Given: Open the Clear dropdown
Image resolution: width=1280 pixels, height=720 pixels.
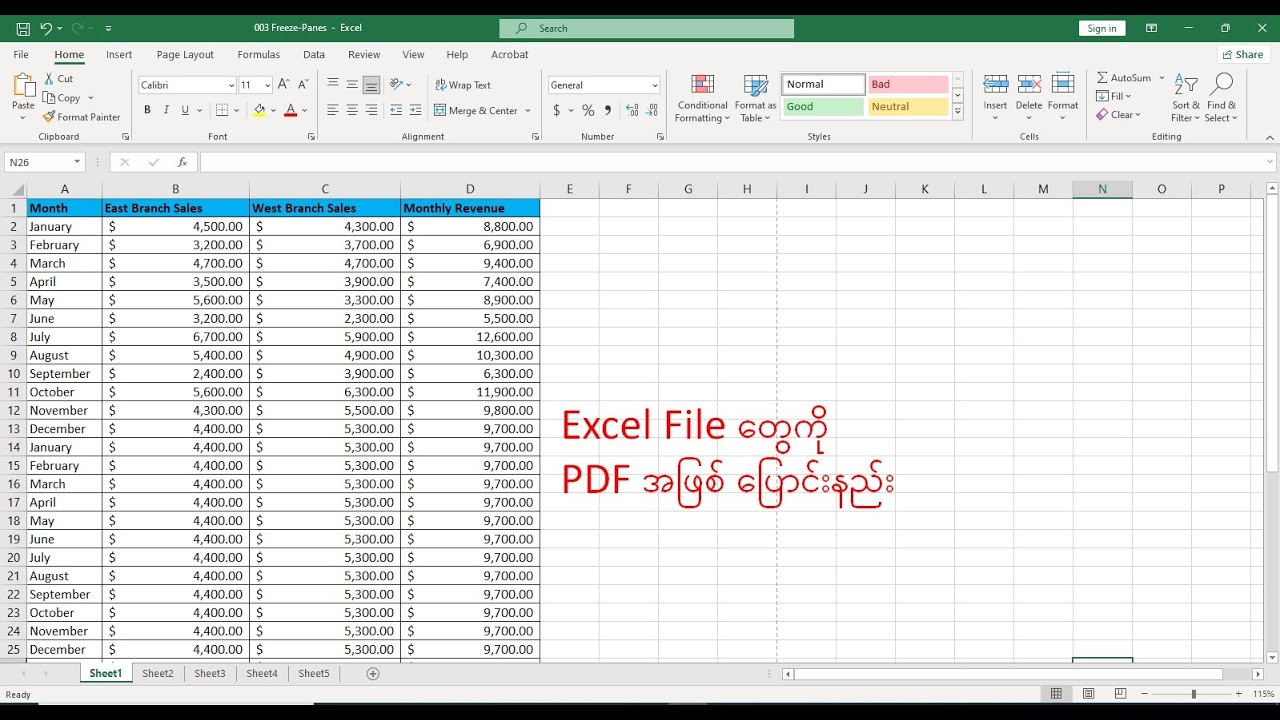Looking at the screenshot, I should 1118,115.
